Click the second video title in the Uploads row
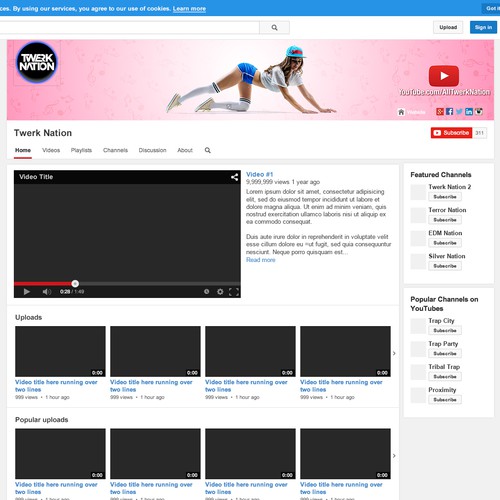Image resolution: width=500 pixels, height=500 pixels. (x=151, y=386)
